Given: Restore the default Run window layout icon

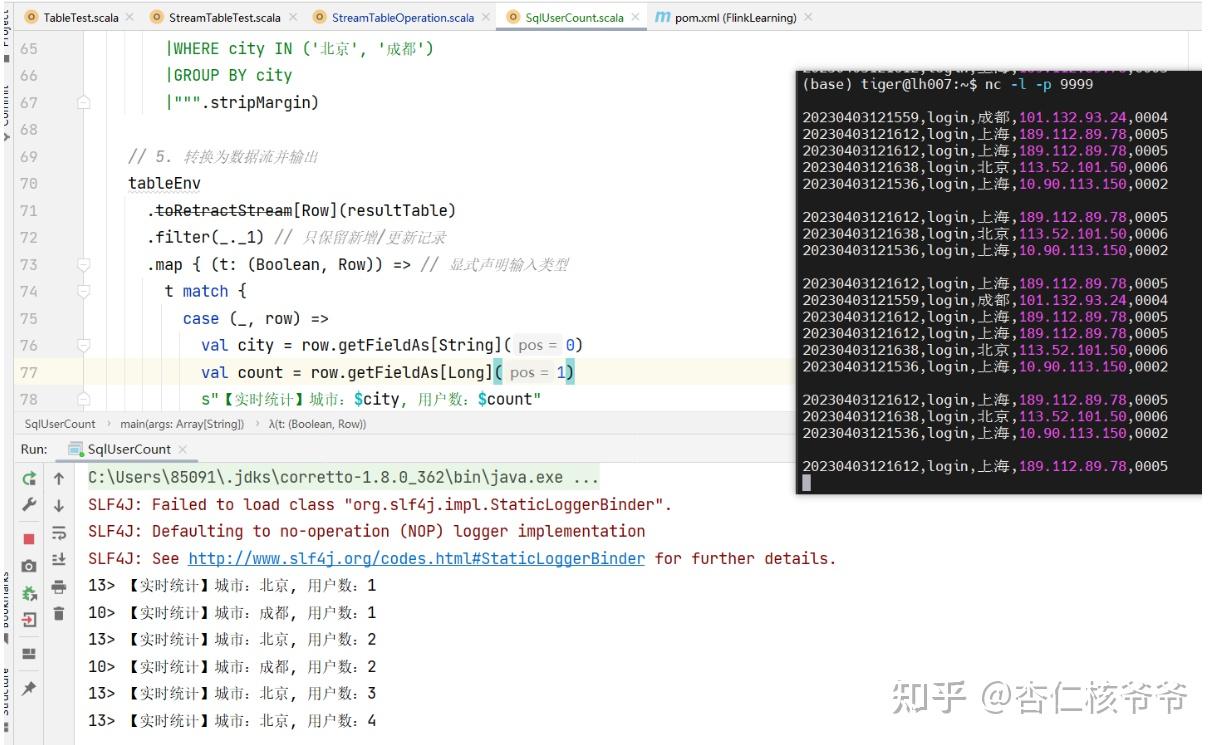Looking at the screenshot, I should pyautogui.click(x=29, y=651).
